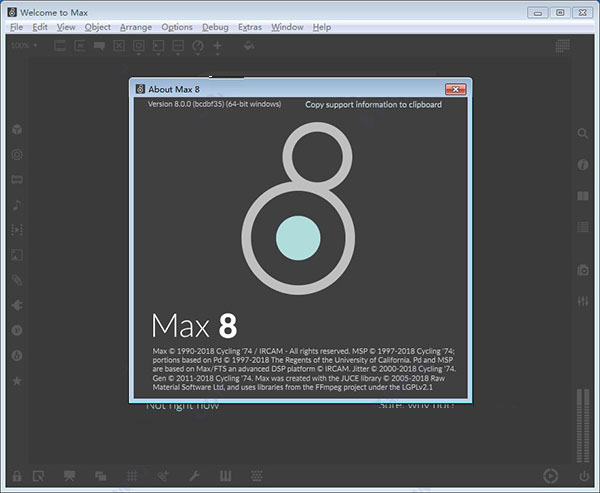Open the patcher windows icon in bottom toolbar
The image size is (600, 493).
(101, 476)
